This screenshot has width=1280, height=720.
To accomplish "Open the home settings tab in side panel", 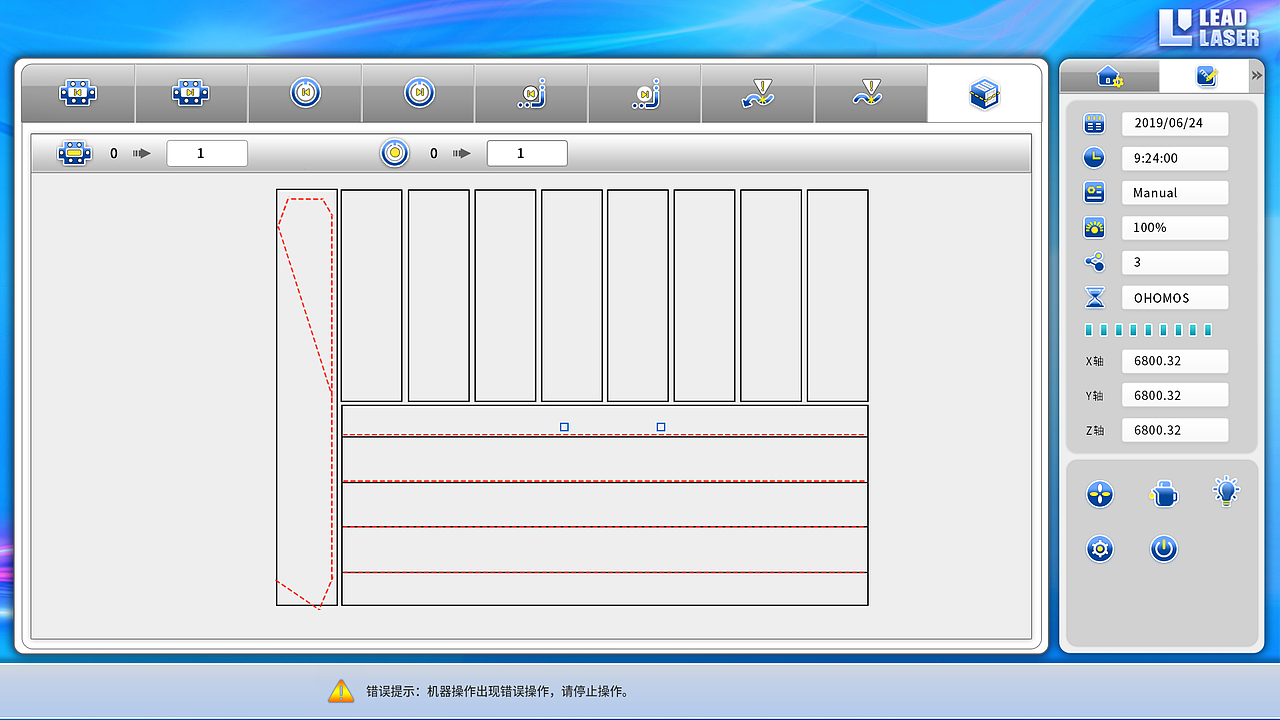I will [x=1110, y=76].
